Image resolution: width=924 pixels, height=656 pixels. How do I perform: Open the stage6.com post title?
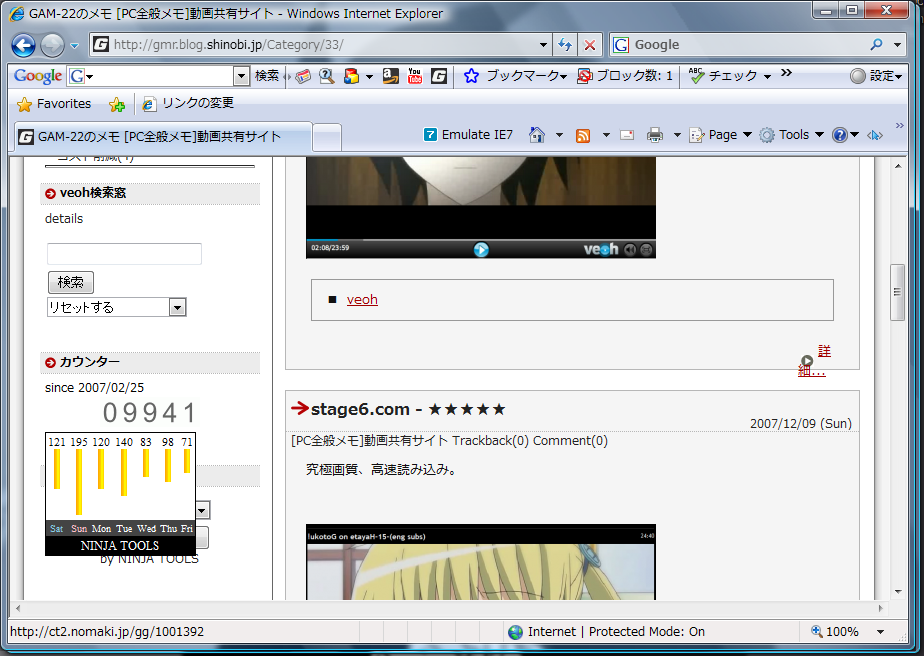pos(408,409)
